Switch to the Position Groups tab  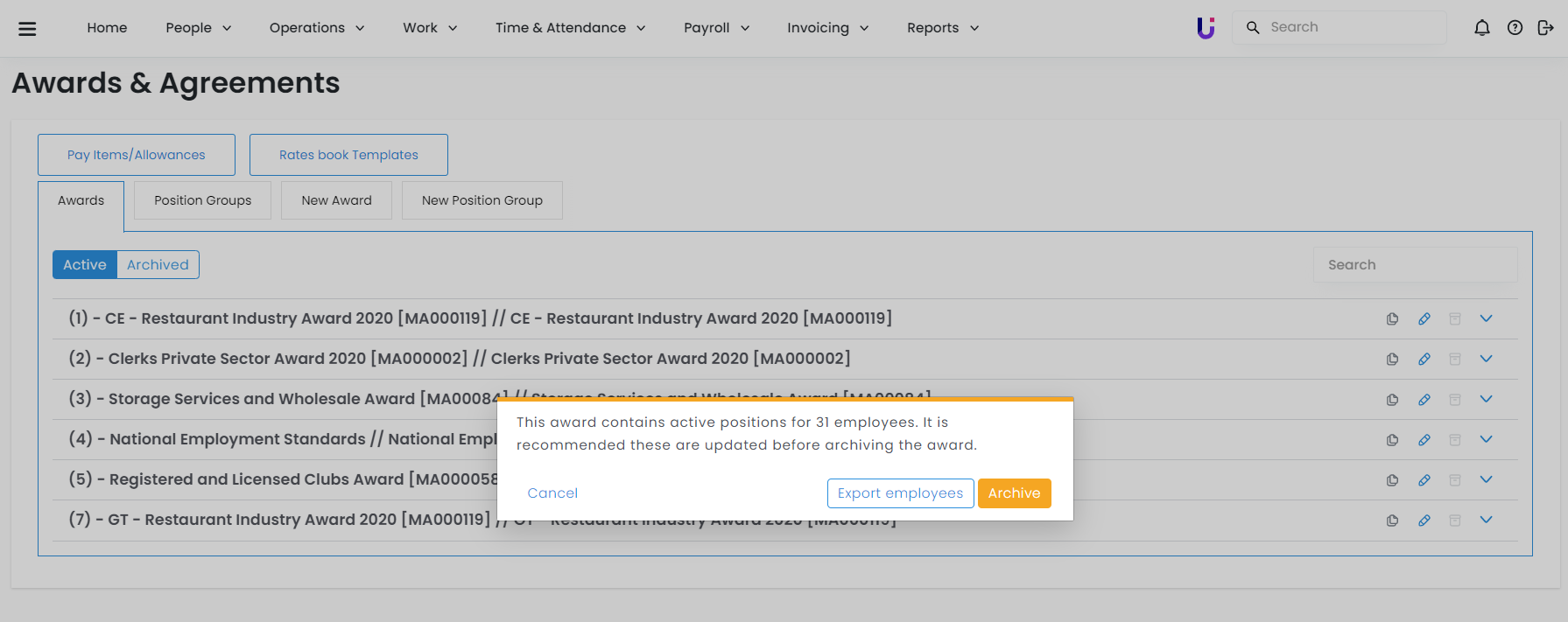coord(202,200)
